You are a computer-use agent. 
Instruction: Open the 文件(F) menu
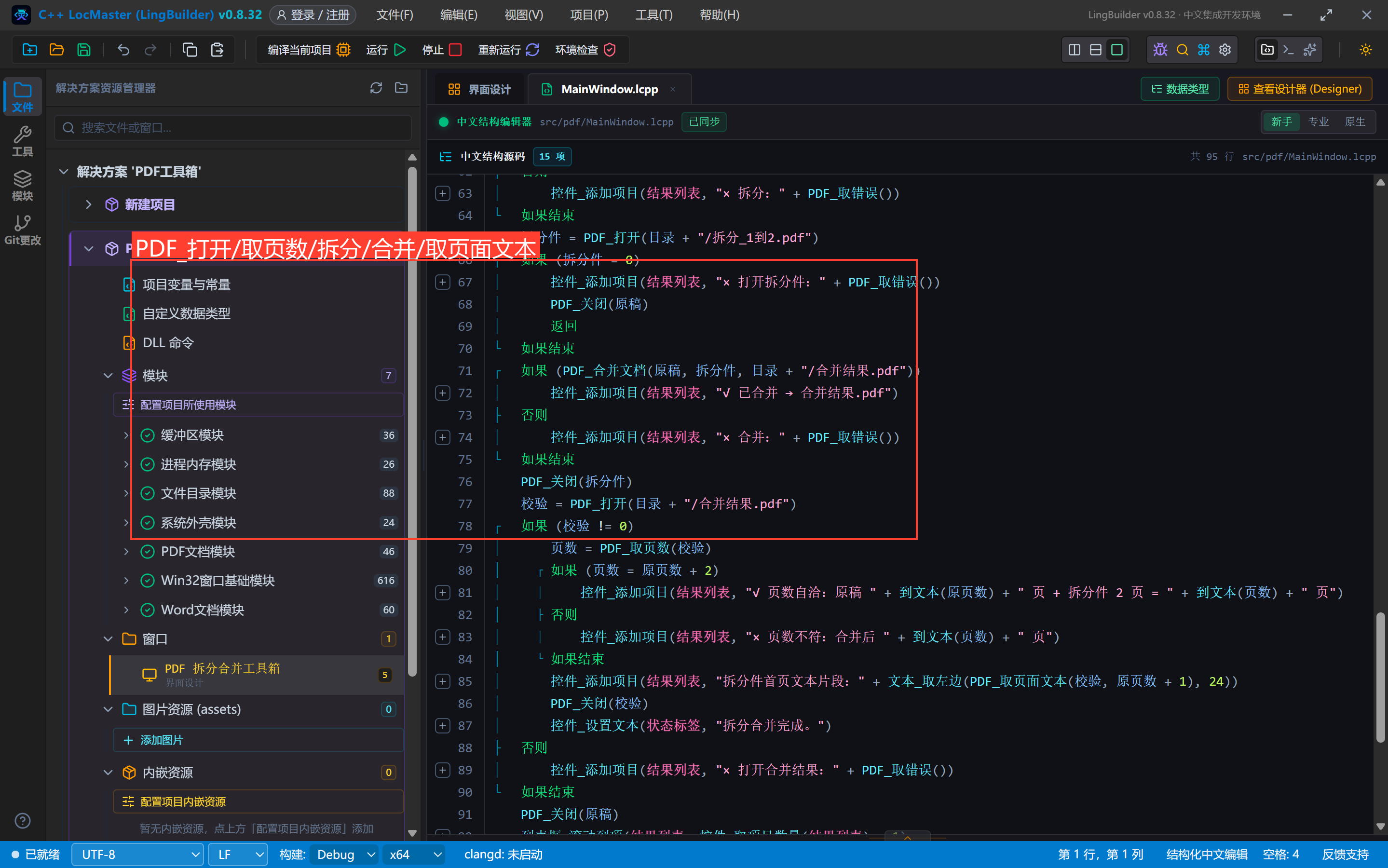tap(395, 15)
